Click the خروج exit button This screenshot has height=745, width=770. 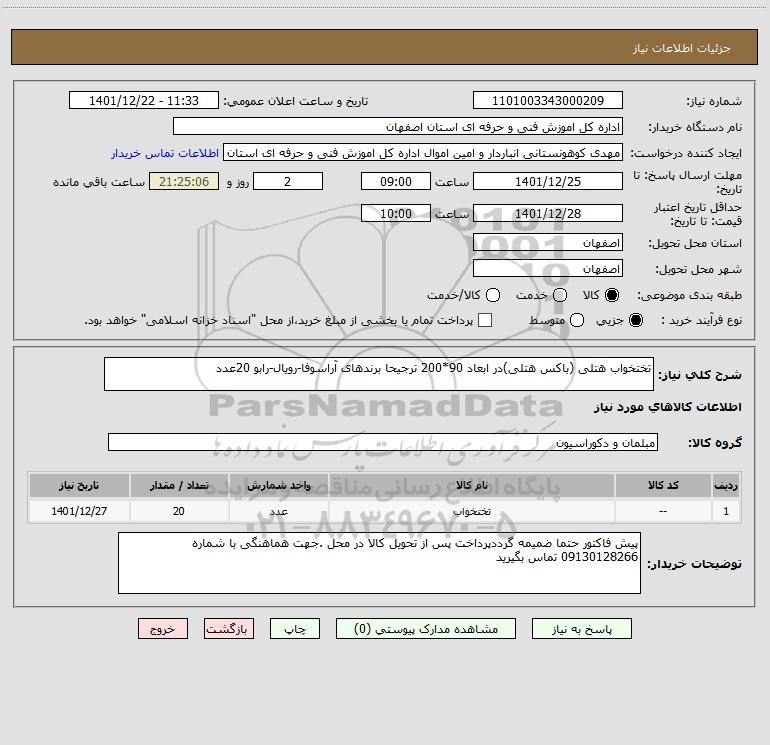[163, 629]
